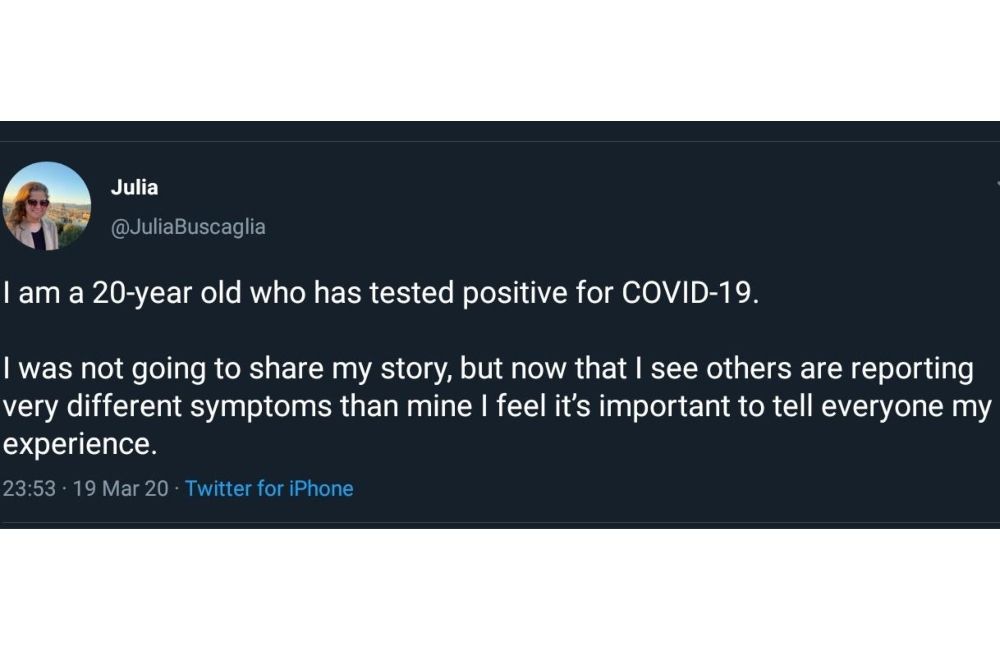Click the tweet line mentioning COVID-19
Screen dimensions: 1000x650
coord(381,293)
